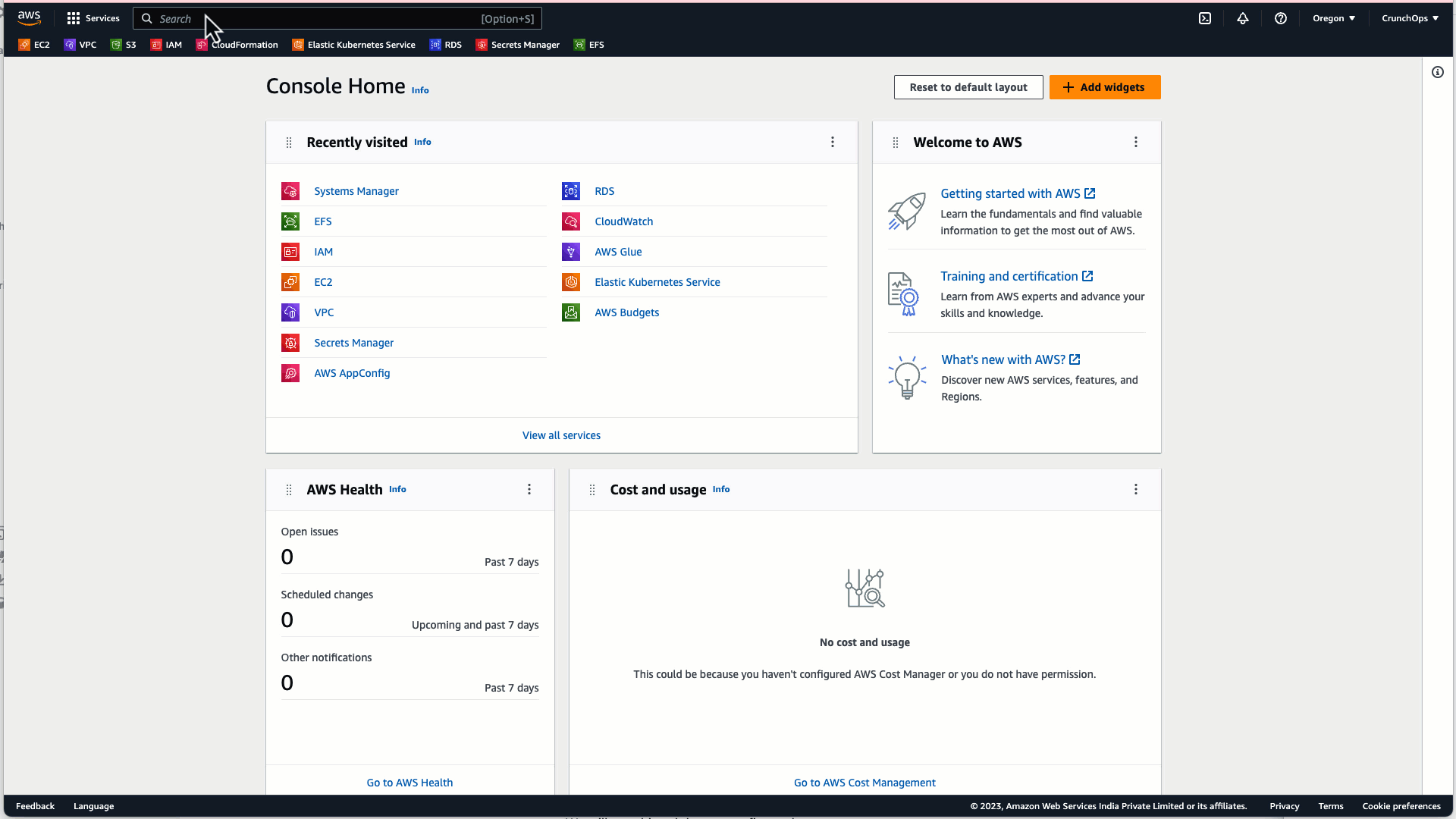
Task: Open CloudWatch link
Action: 624,221
